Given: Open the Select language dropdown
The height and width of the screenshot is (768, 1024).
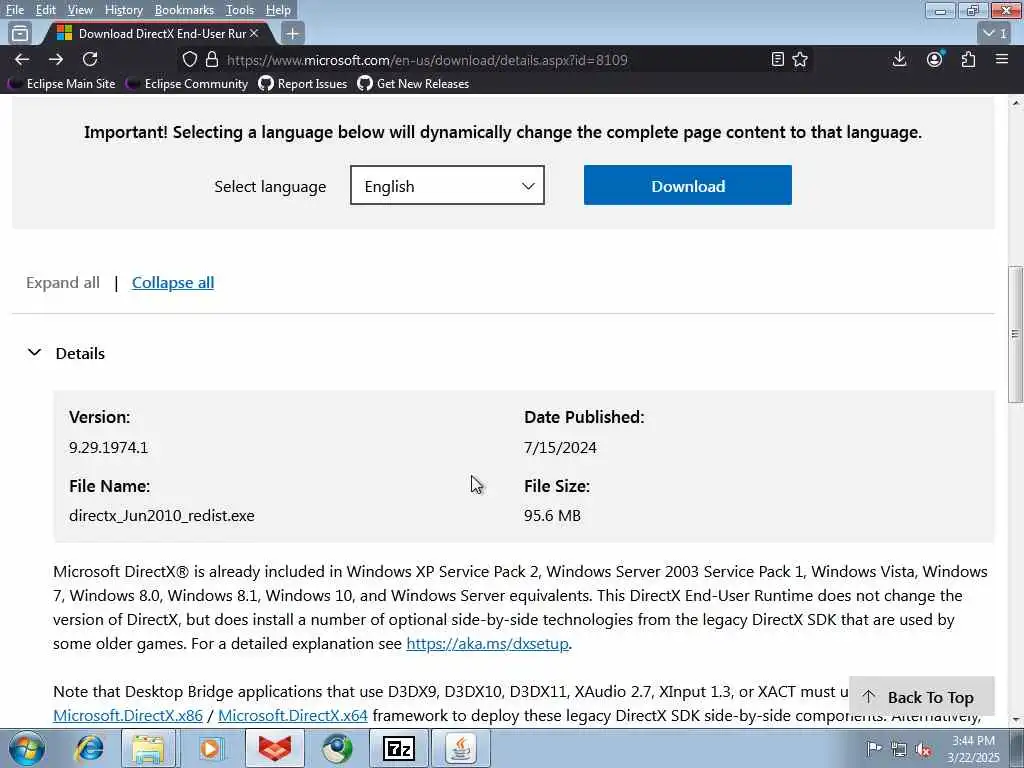Looking at the screenshot, I should click(447, 185).
